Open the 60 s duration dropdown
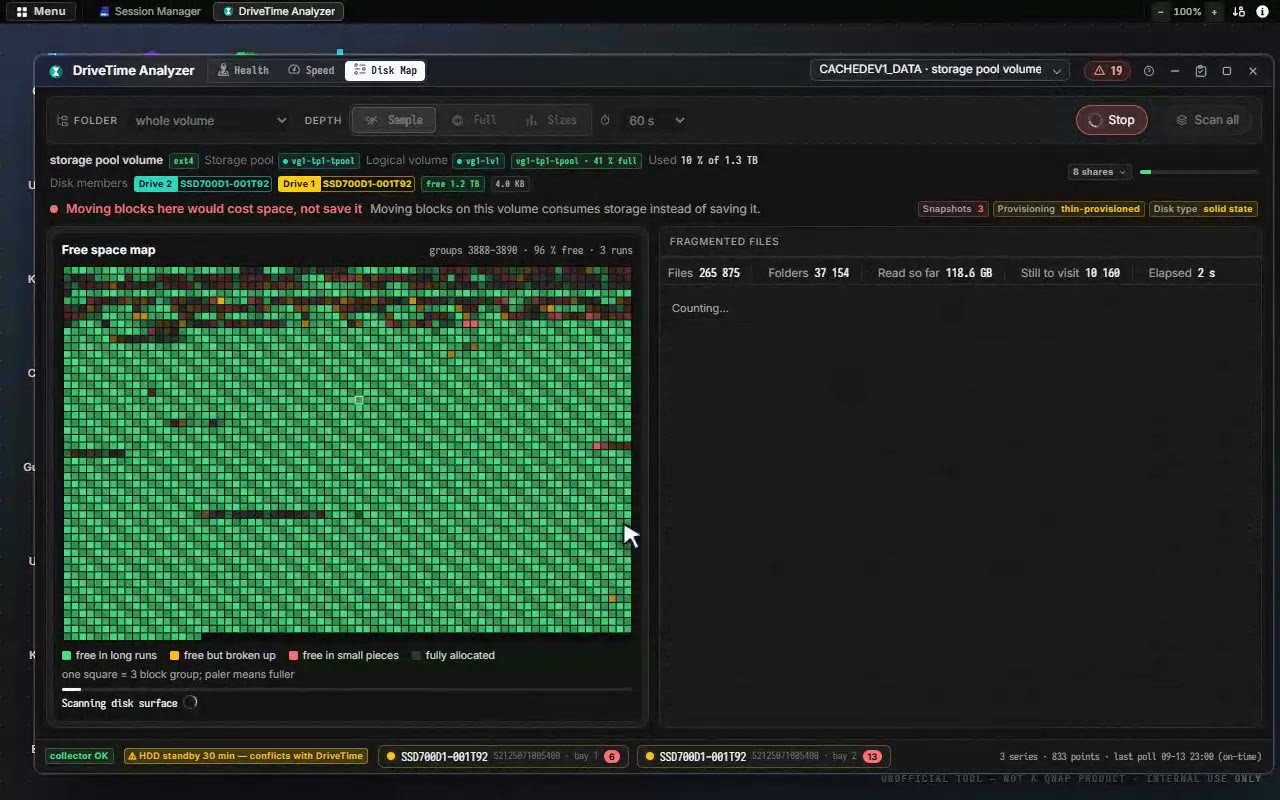Screen dimensions: 1280x800 click(656, 120)
